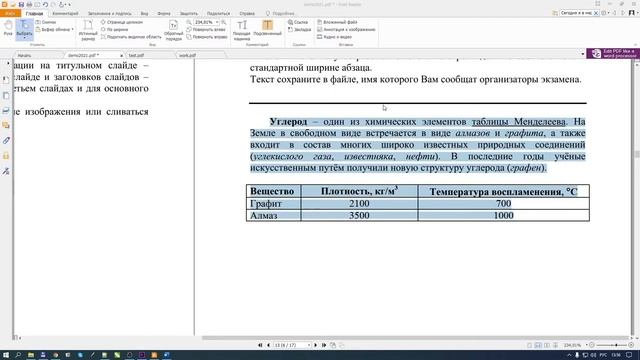Activate the Выбрать select tool

tap(24, 29)
